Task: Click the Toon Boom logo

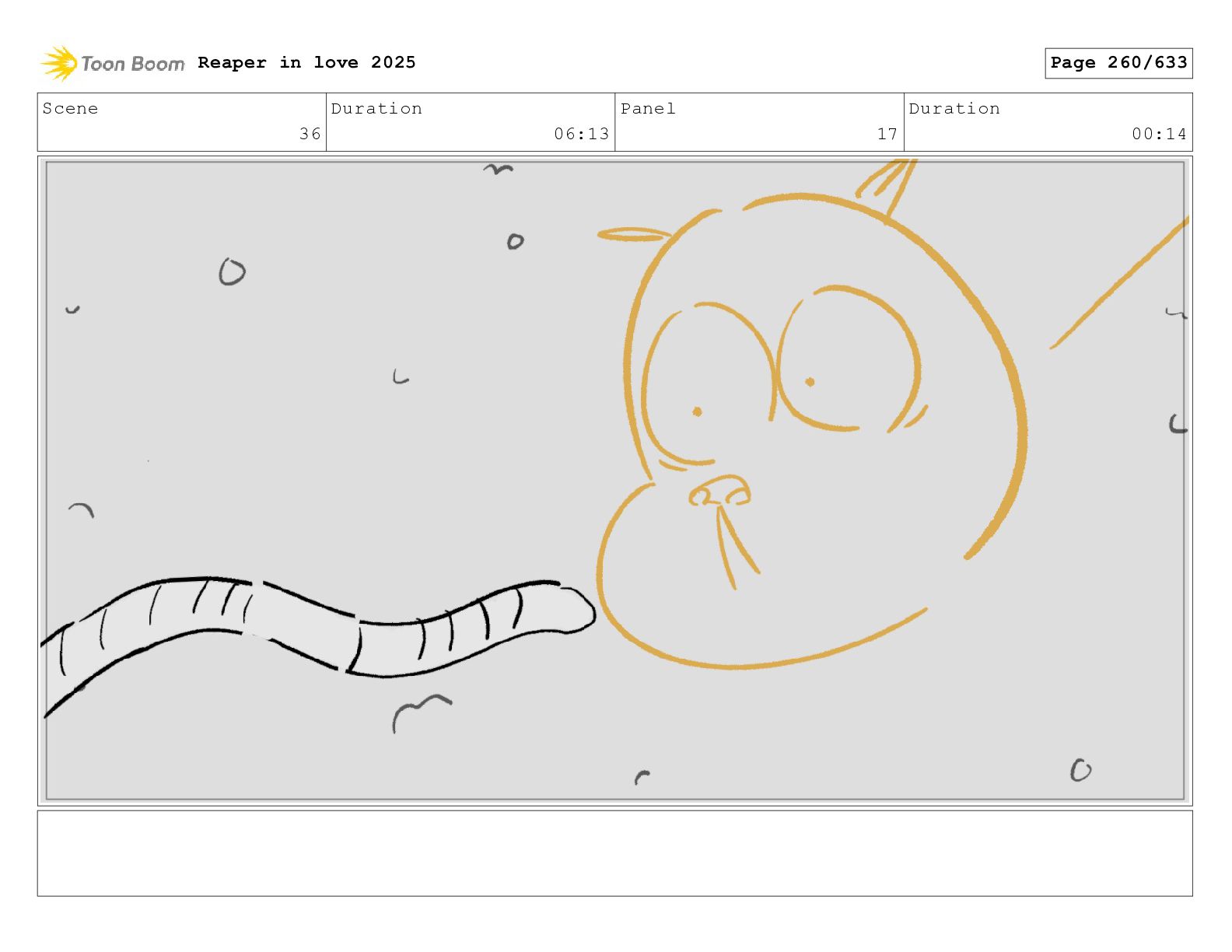Action: [113, 63]
